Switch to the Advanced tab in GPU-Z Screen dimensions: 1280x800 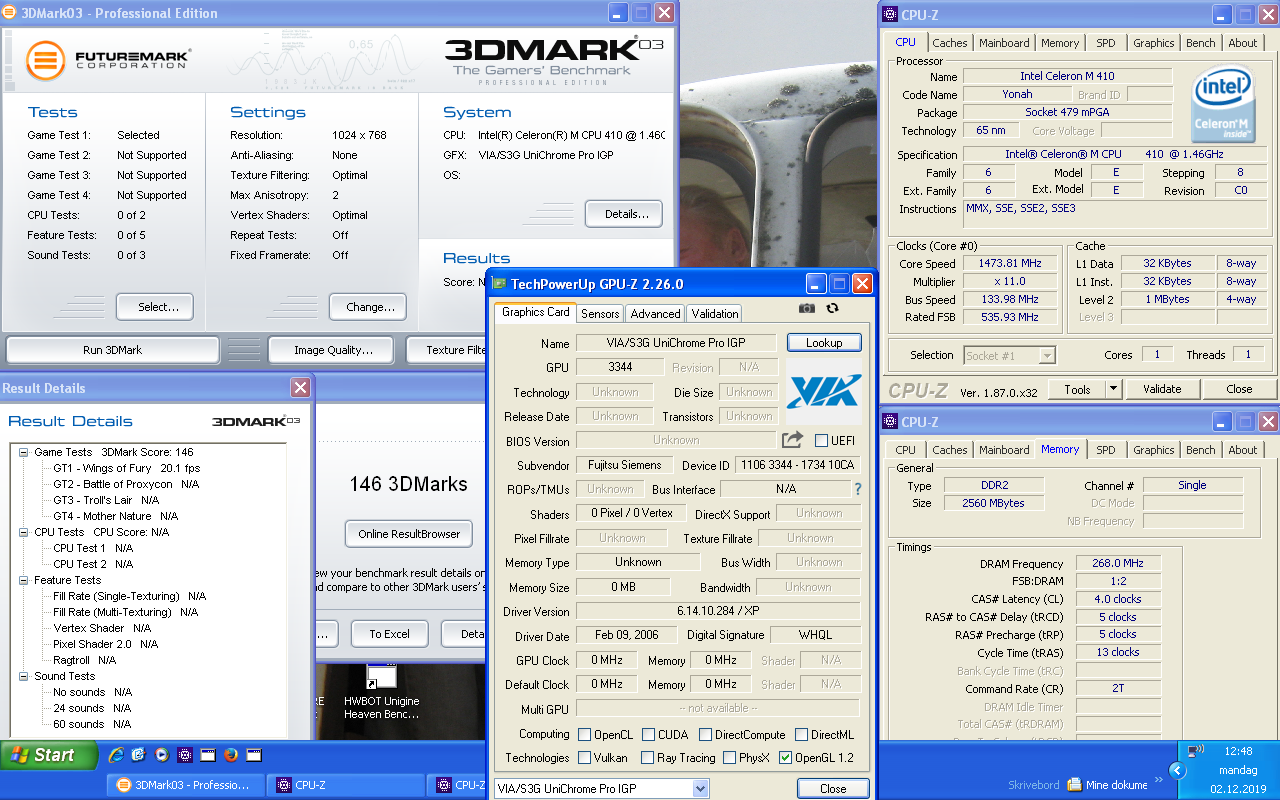pos(655,314)
